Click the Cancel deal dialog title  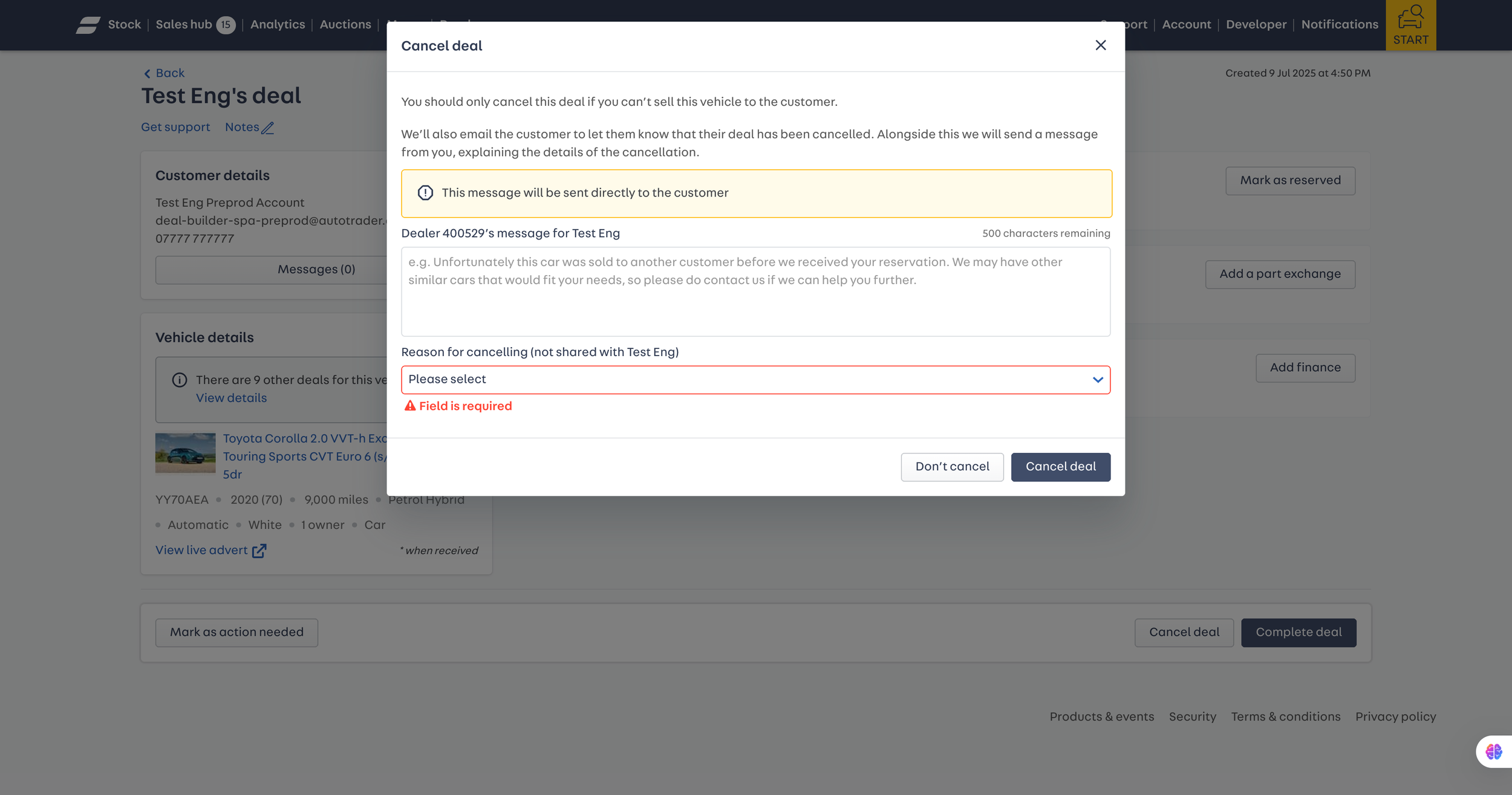[442, 46]
